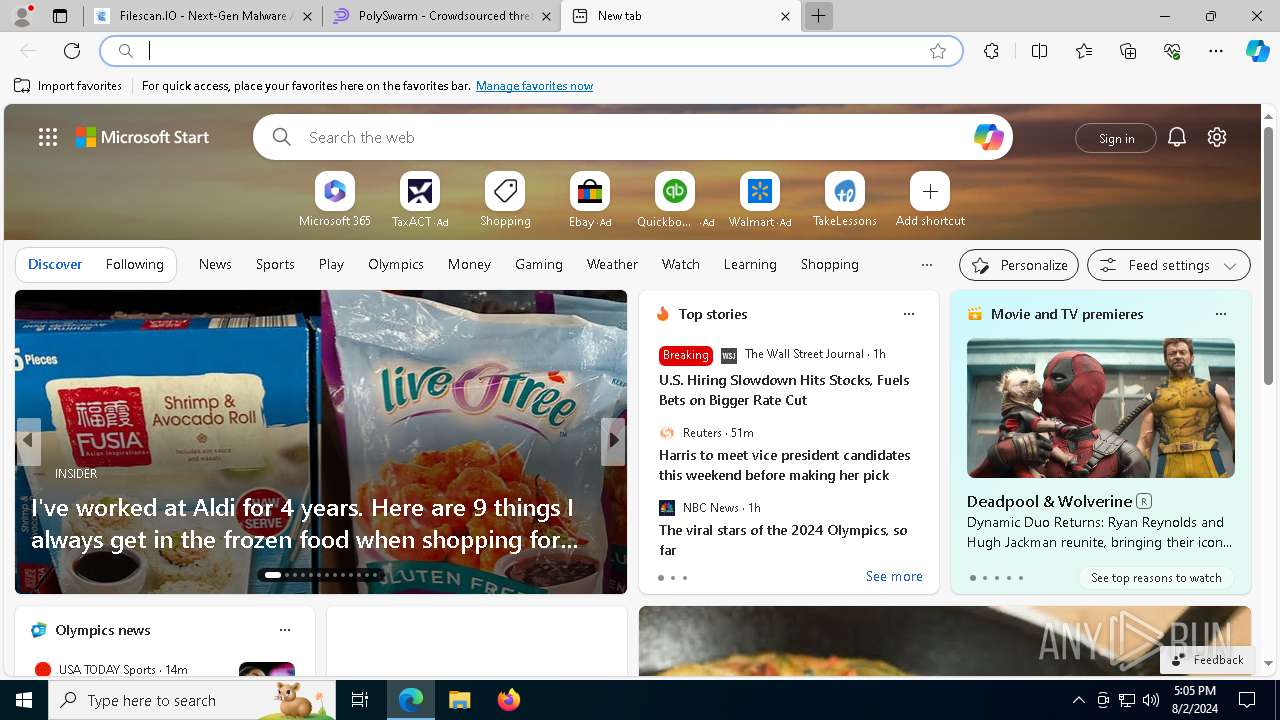Open viral stars of 2024 Olympics headline
This screenshot has width=1280, height=720.
783,540
